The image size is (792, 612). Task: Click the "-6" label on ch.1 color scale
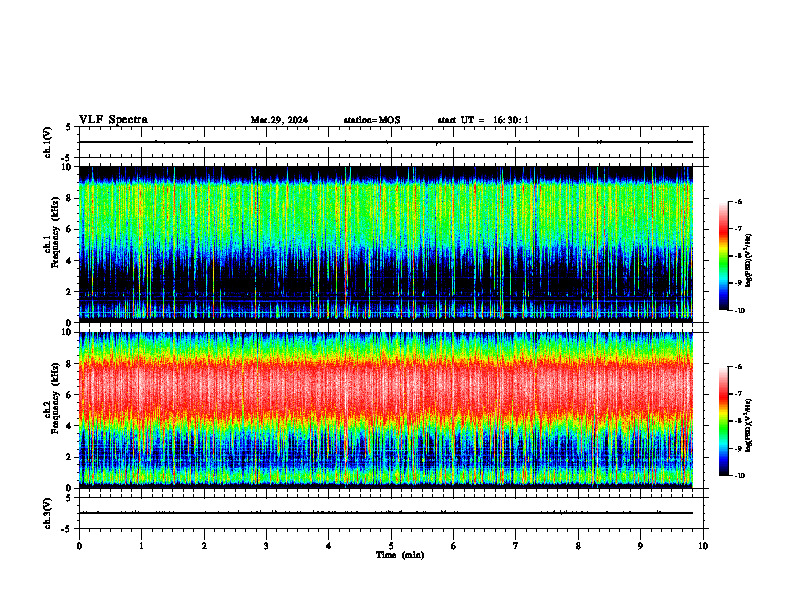(x=738, y=202)
